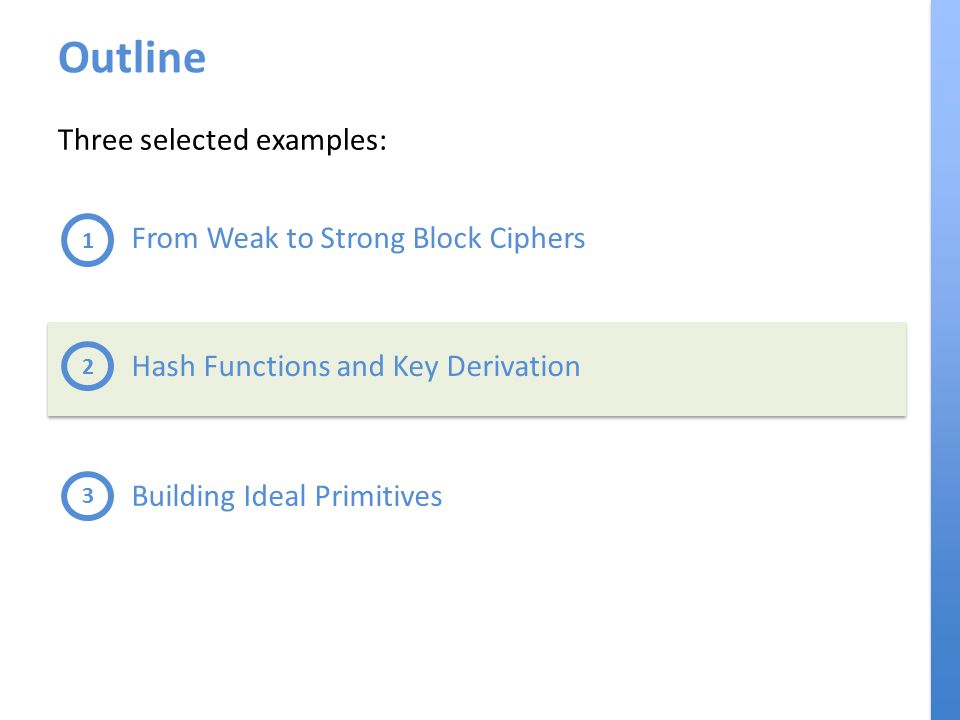The image size is (960, 720).
Task: Click the numbered circle 2 icon
Action: 88,366
